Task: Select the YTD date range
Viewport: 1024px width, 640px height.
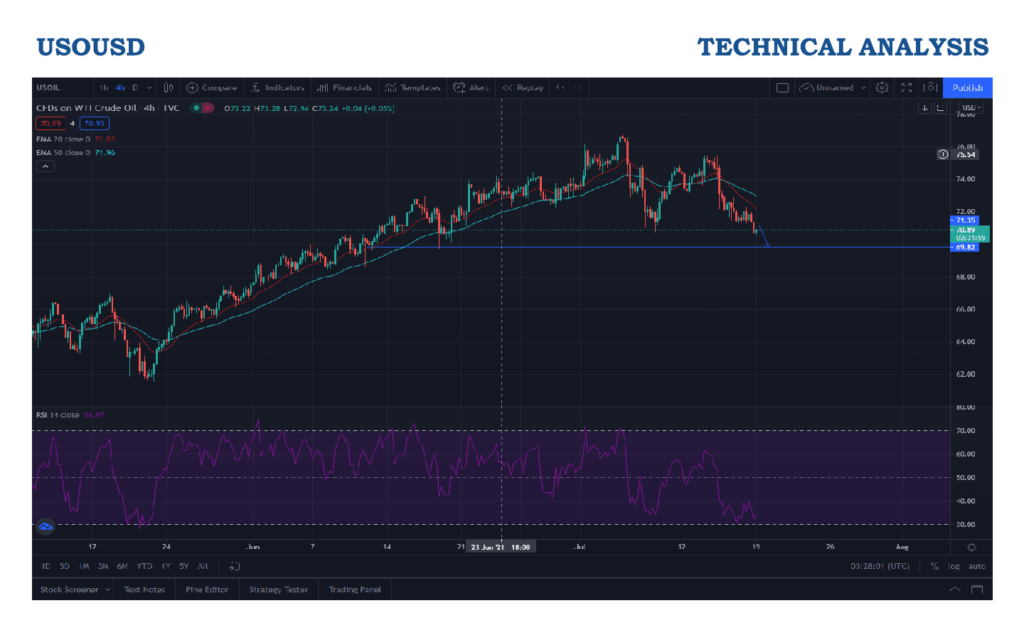Action: pyautogui.click(x=145, y=566)
